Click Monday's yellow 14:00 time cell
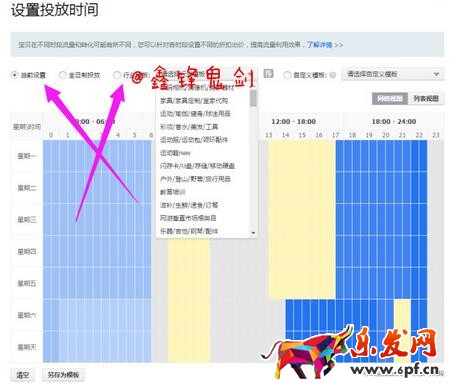 point(285,156)
